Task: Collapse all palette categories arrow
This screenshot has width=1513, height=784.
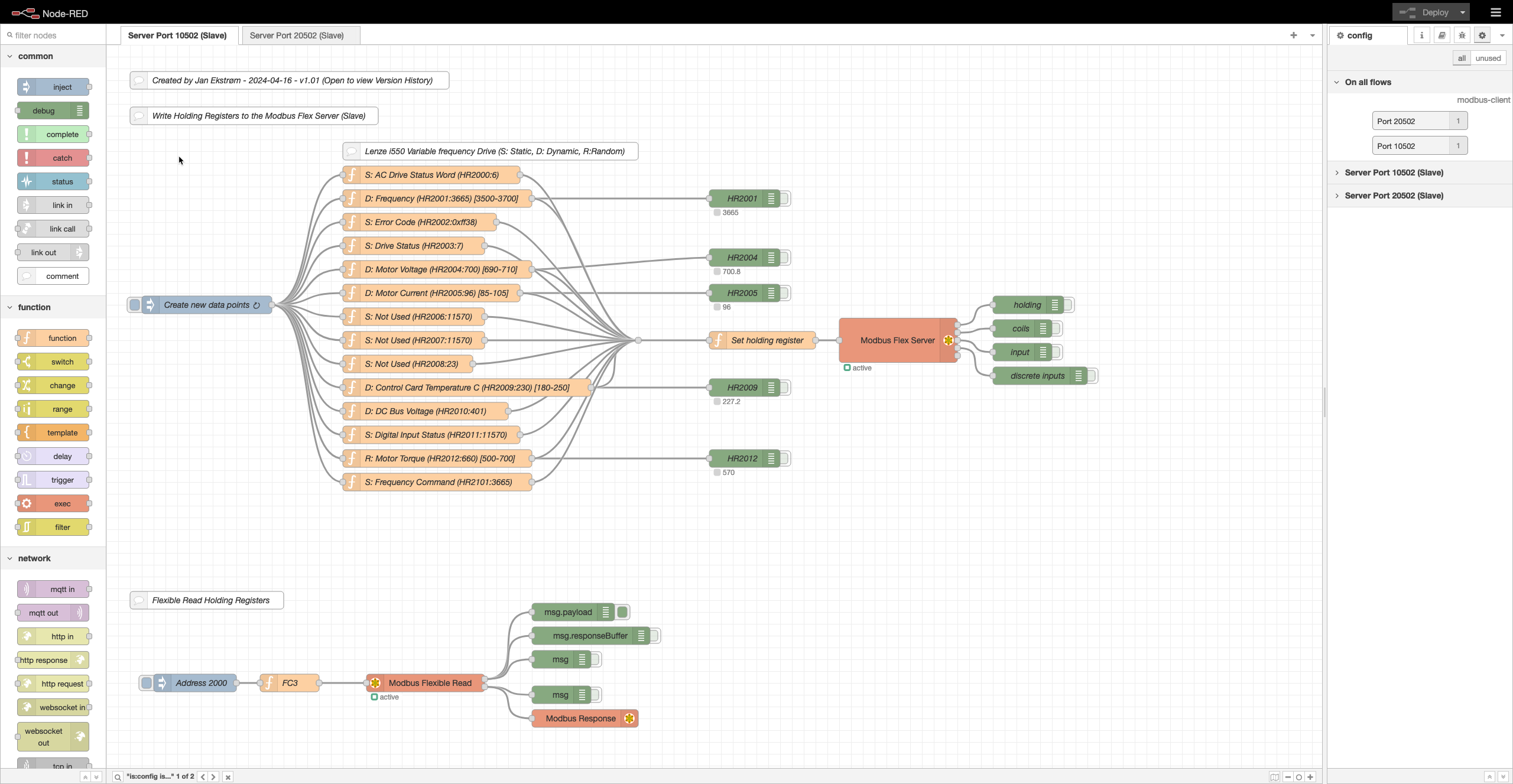Action: tap(85, 777)
